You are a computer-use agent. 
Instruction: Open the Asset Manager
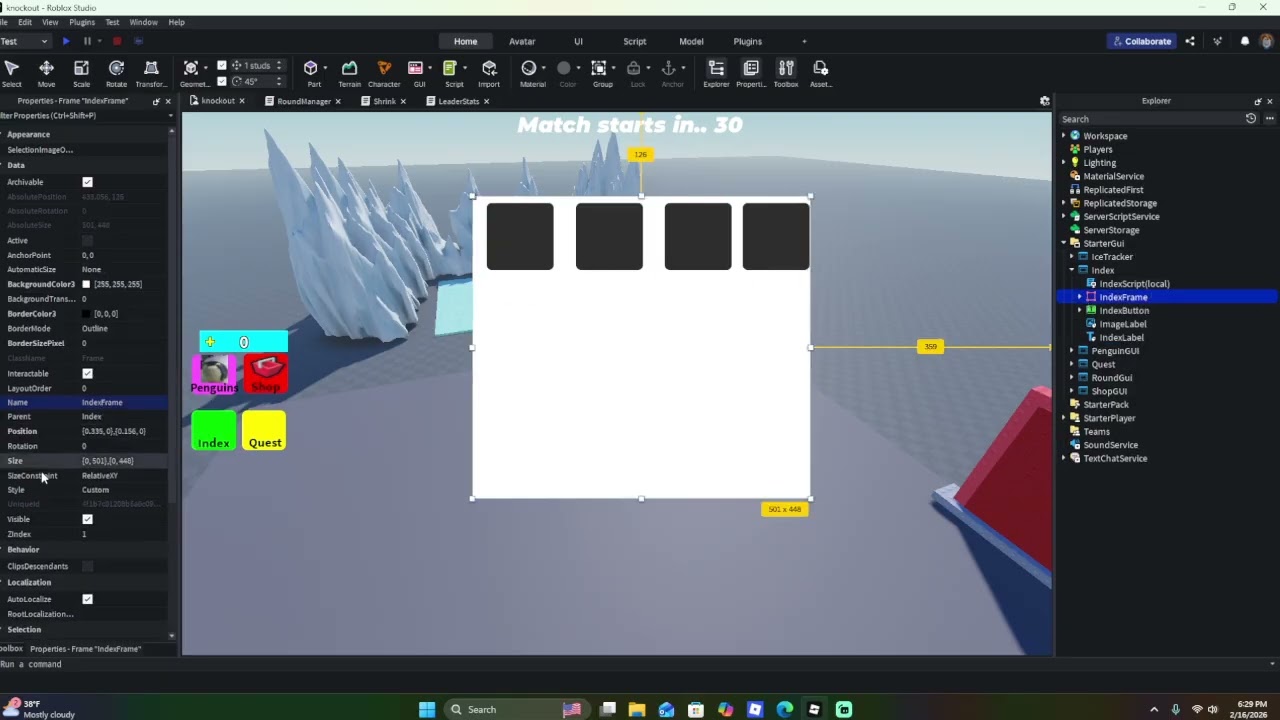click(x=820, y=73)
